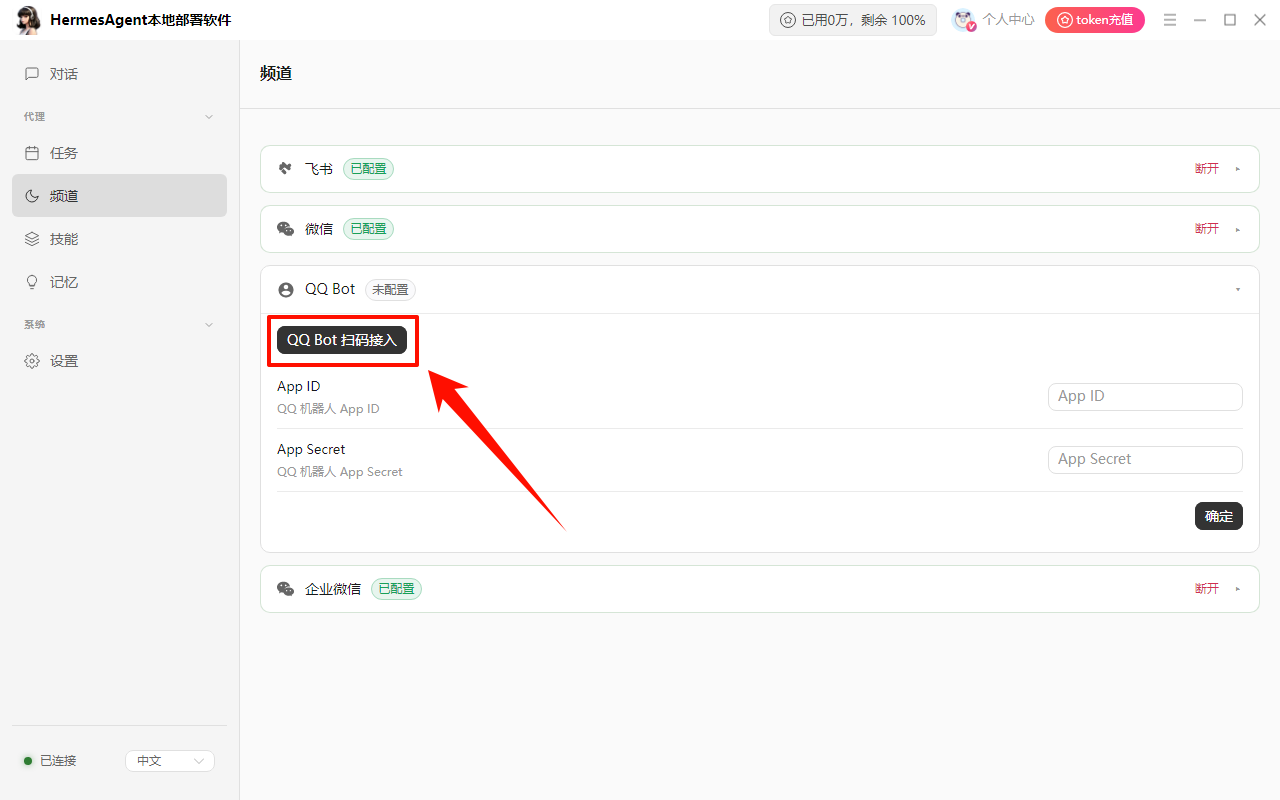Open the hamburger menu icon in title bar
The image size is (1280, 800).
point(1170,20)
